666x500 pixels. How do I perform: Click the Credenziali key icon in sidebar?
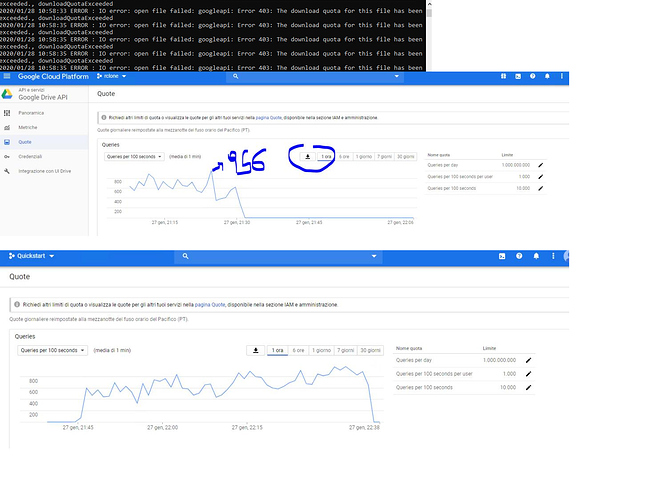point(7,157)
